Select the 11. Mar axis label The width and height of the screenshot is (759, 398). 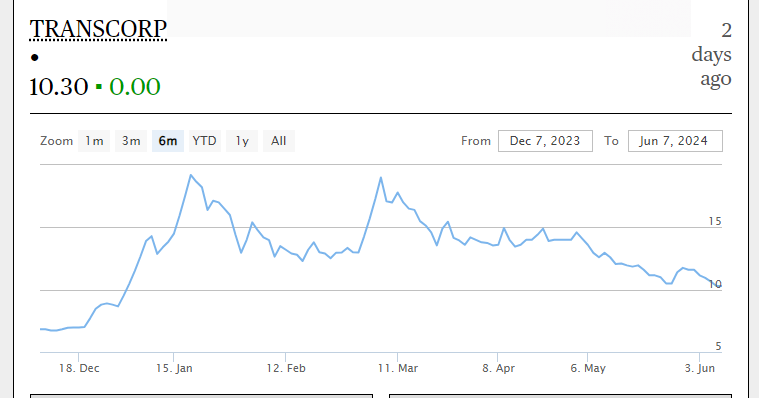398,368
